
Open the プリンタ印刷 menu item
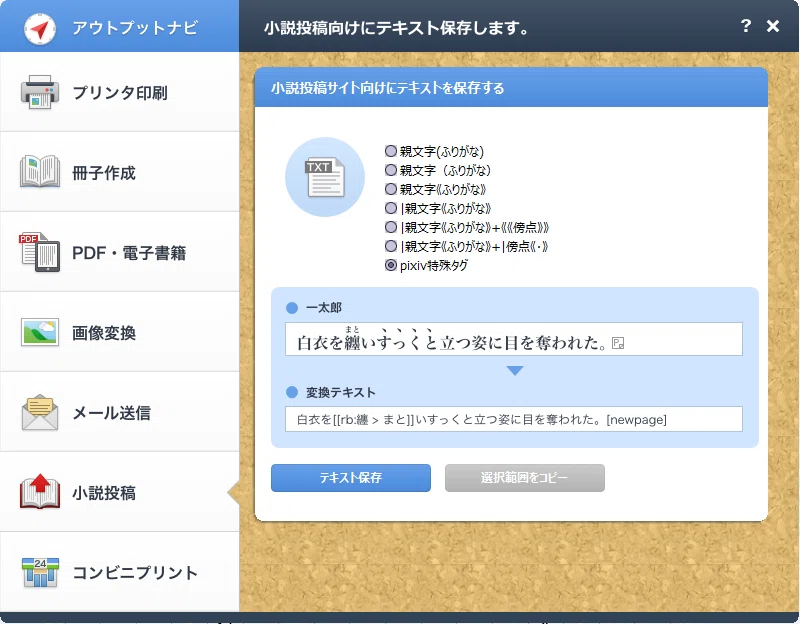(x=119, y=92)
